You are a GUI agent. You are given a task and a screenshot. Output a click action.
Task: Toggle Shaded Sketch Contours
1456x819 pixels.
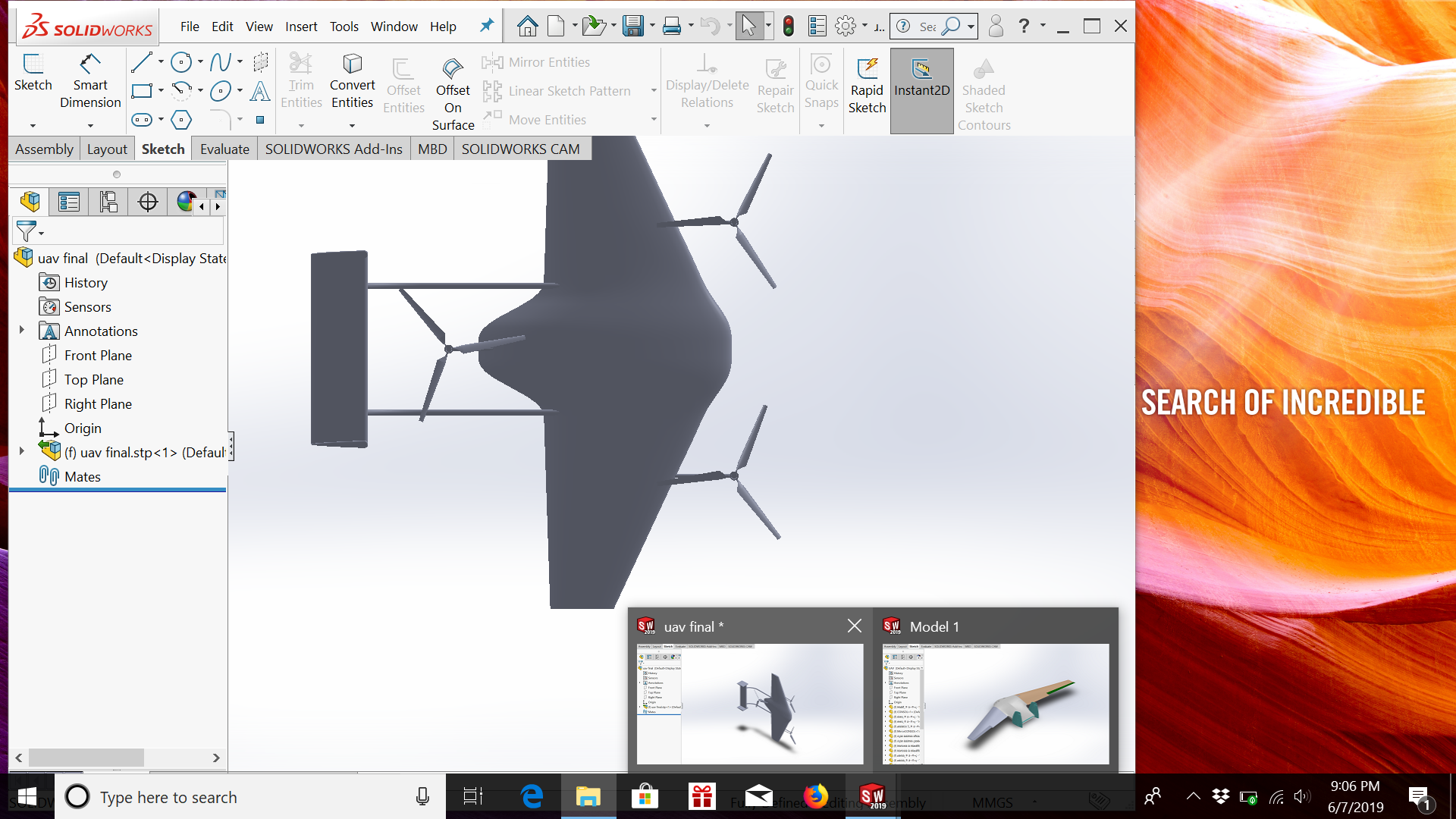point(983,91)
